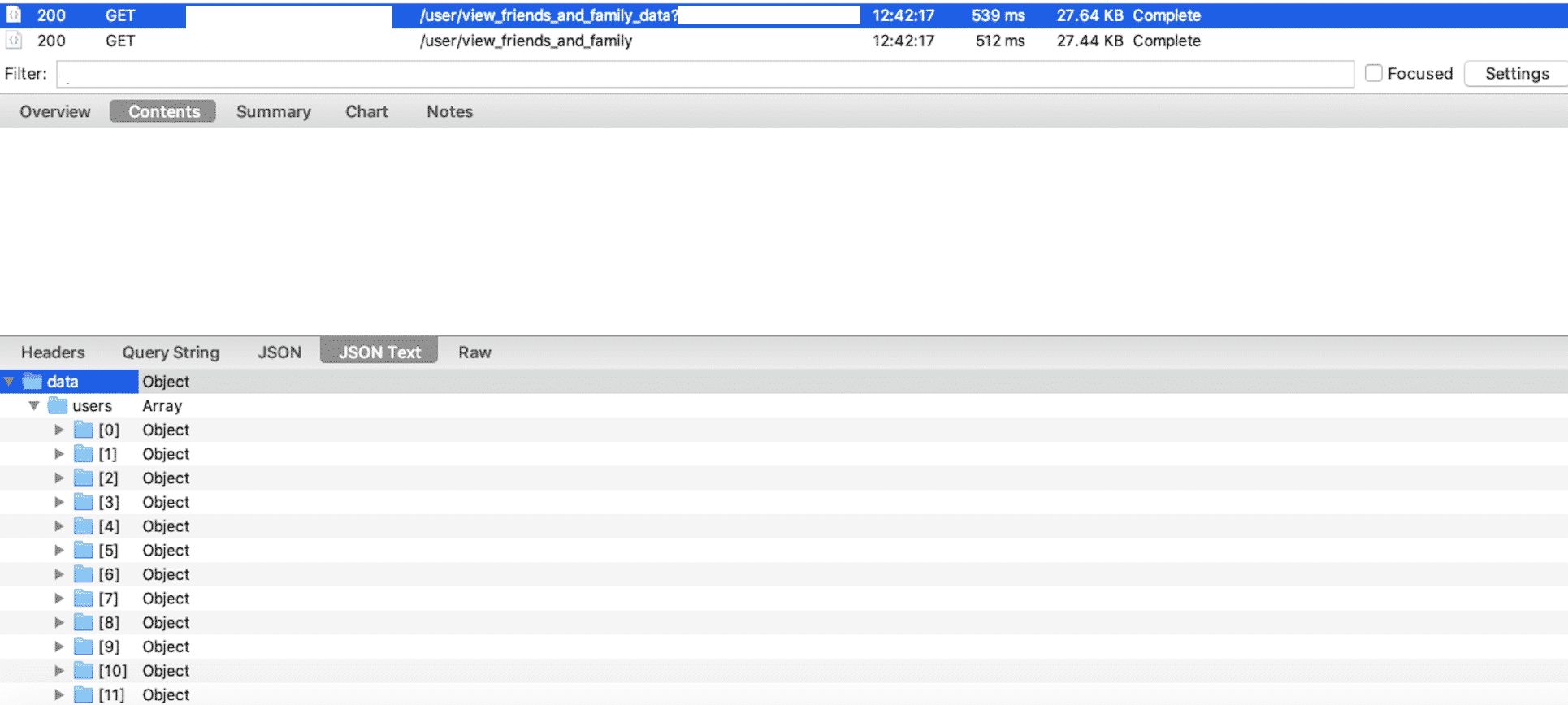Image resolution: width=1568 pixels, height=705 pixels.
Task: Click the folder icon for item [11]
Action: coord(84,694)
